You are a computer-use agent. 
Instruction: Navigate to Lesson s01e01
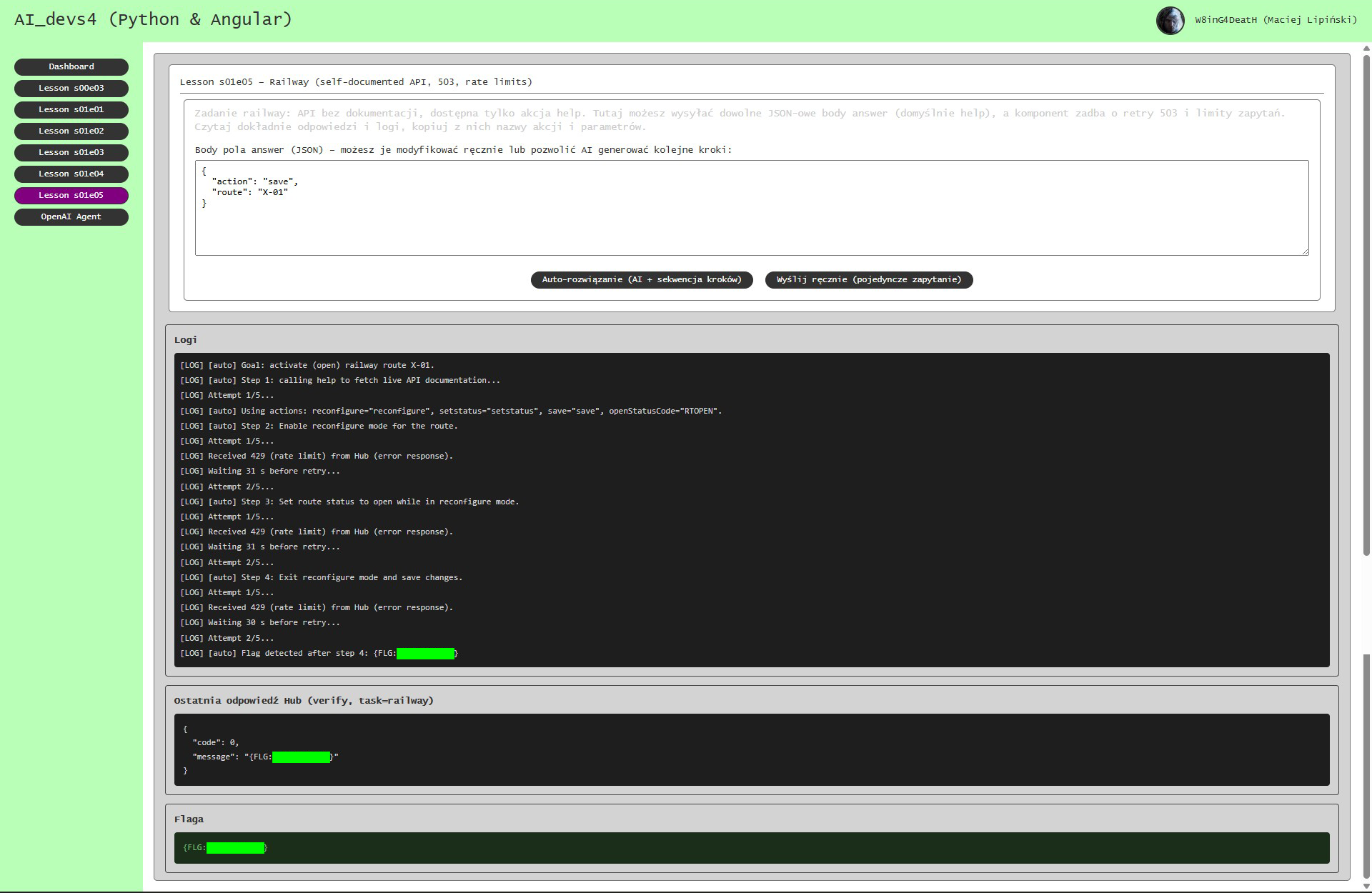pos(71,109)
